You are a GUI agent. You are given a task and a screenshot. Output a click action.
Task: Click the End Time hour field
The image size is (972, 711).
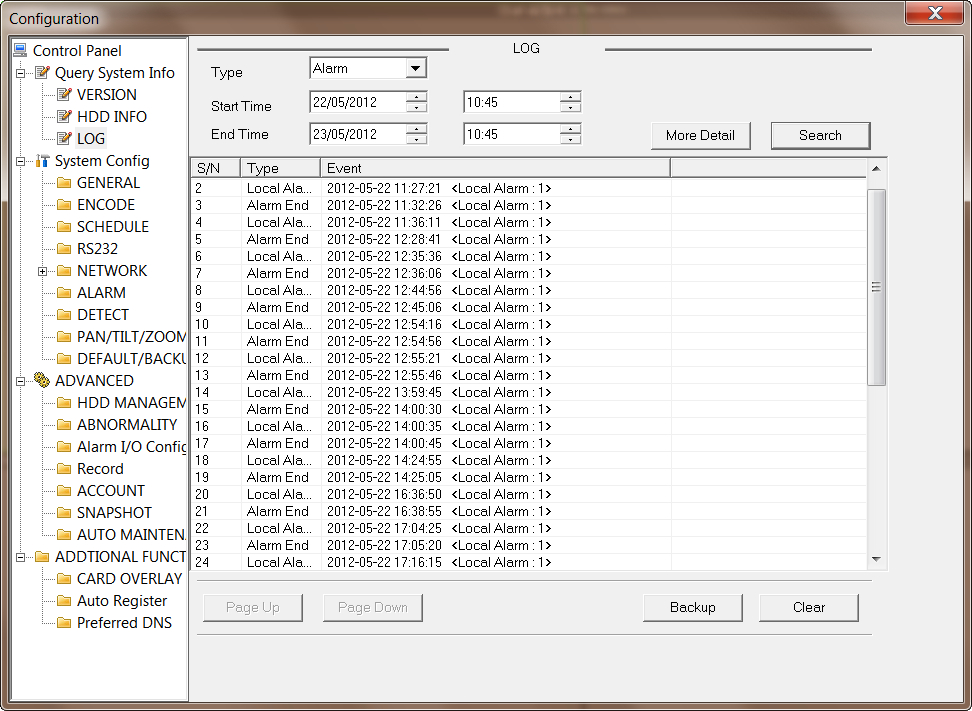pos(510,134)
